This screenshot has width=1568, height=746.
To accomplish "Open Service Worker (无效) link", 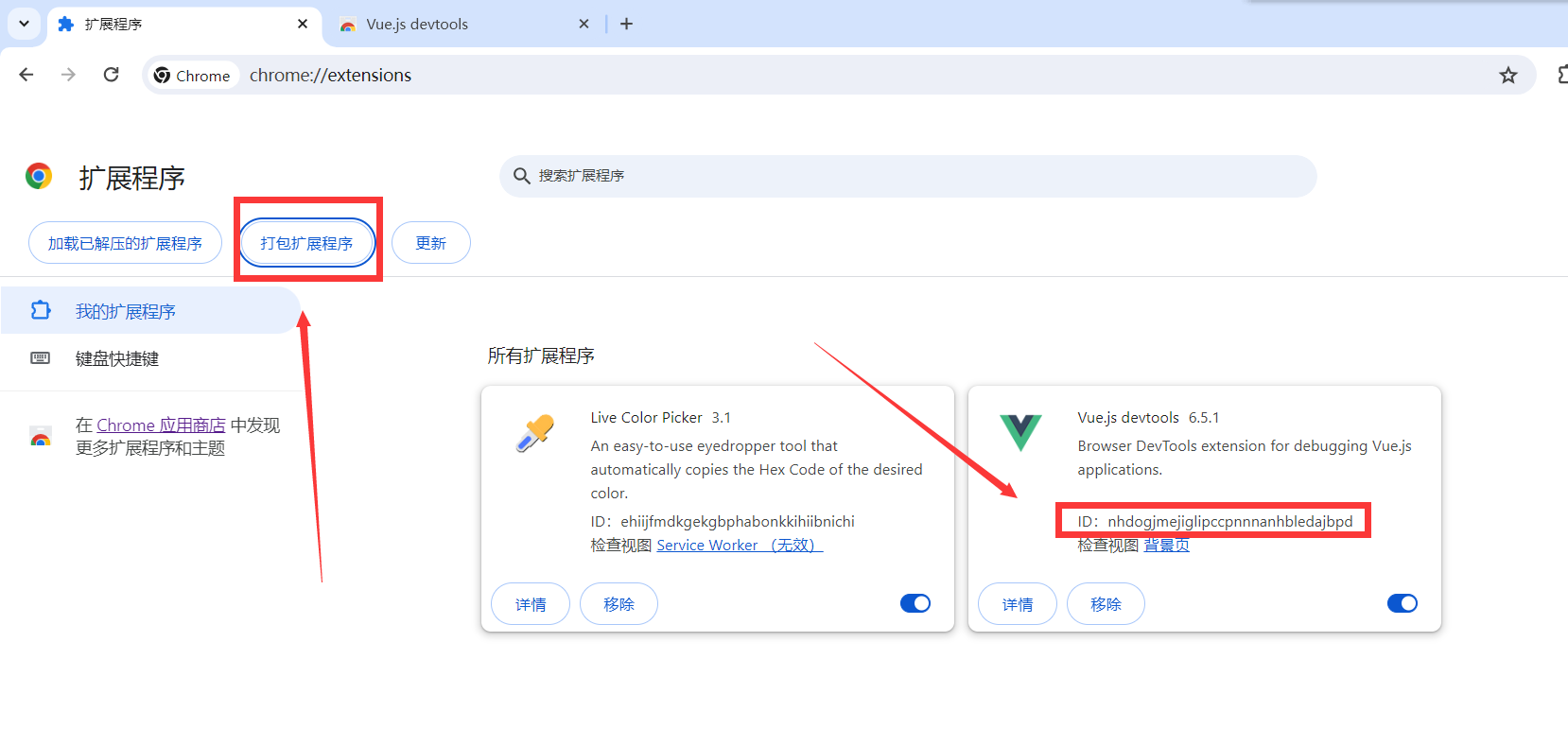I will (740, 546).
